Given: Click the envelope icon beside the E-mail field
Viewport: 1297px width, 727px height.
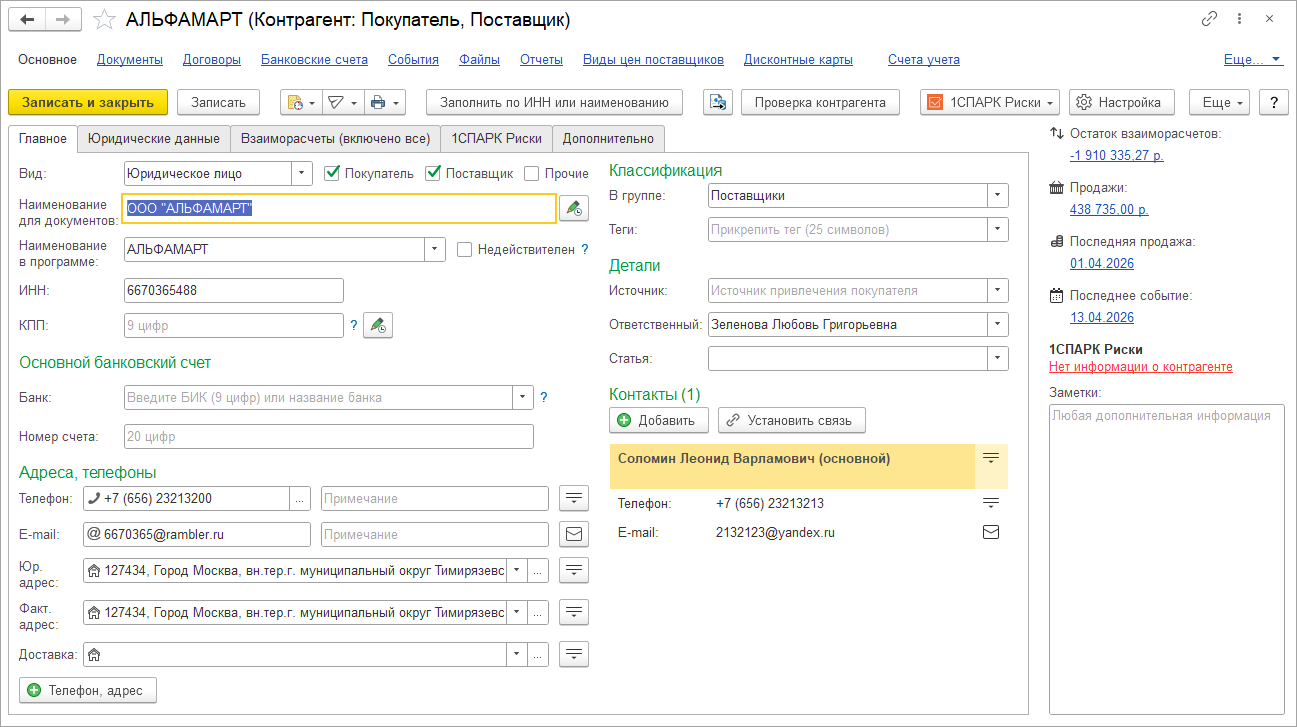Looking at the screenshot, I should click(x=574, y=534).
